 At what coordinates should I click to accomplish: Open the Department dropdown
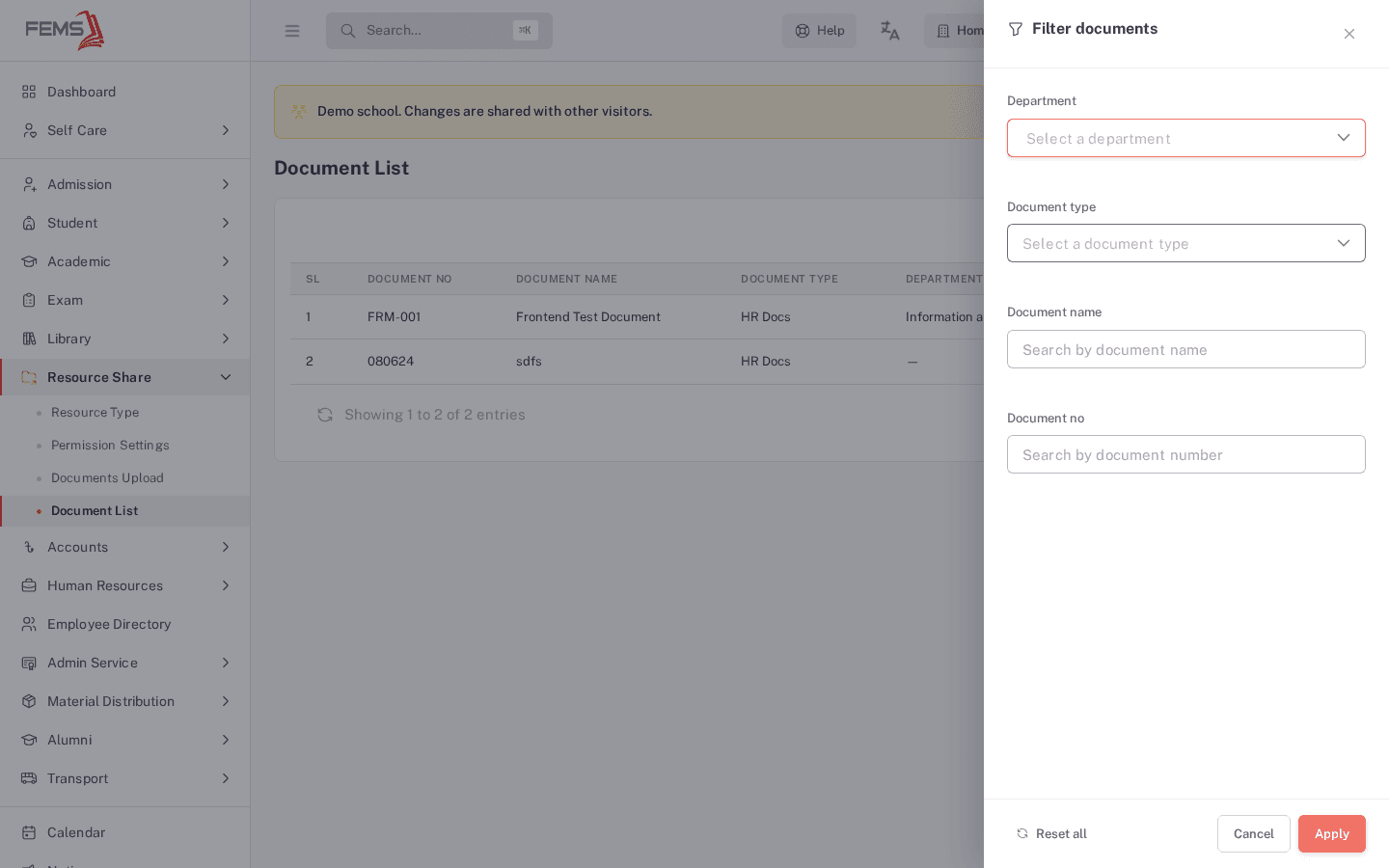[x=1186, y=138]
